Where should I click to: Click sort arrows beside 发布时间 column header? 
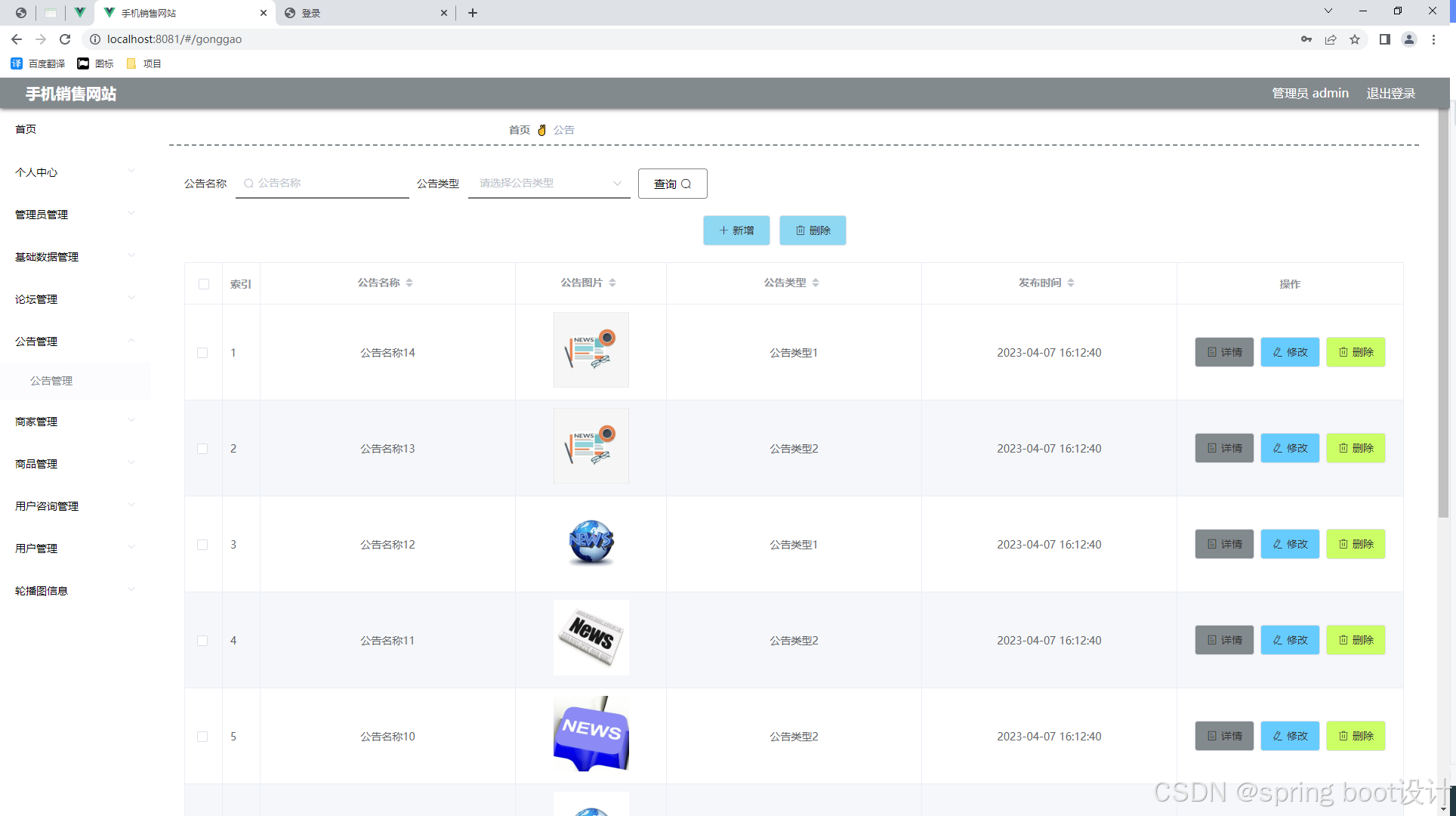1071,283
